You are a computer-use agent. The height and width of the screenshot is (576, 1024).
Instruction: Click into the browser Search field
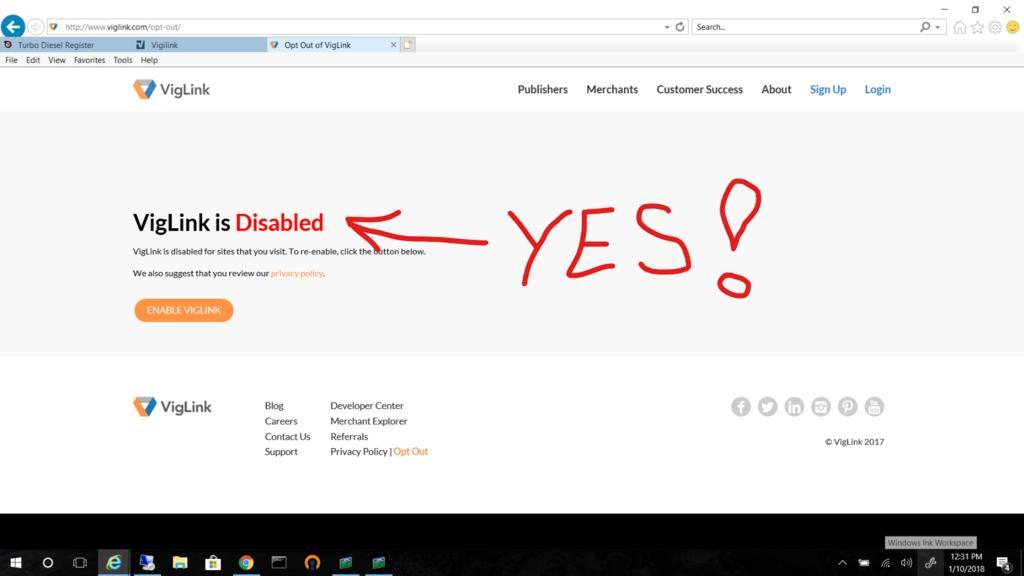[805, 27]
